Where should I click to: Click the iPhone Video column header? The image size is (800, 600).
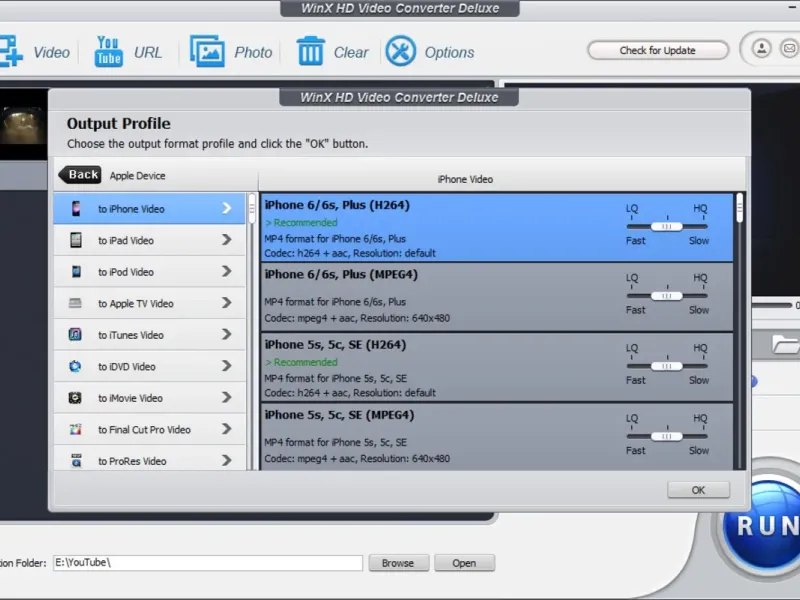[x=465, y=179]
